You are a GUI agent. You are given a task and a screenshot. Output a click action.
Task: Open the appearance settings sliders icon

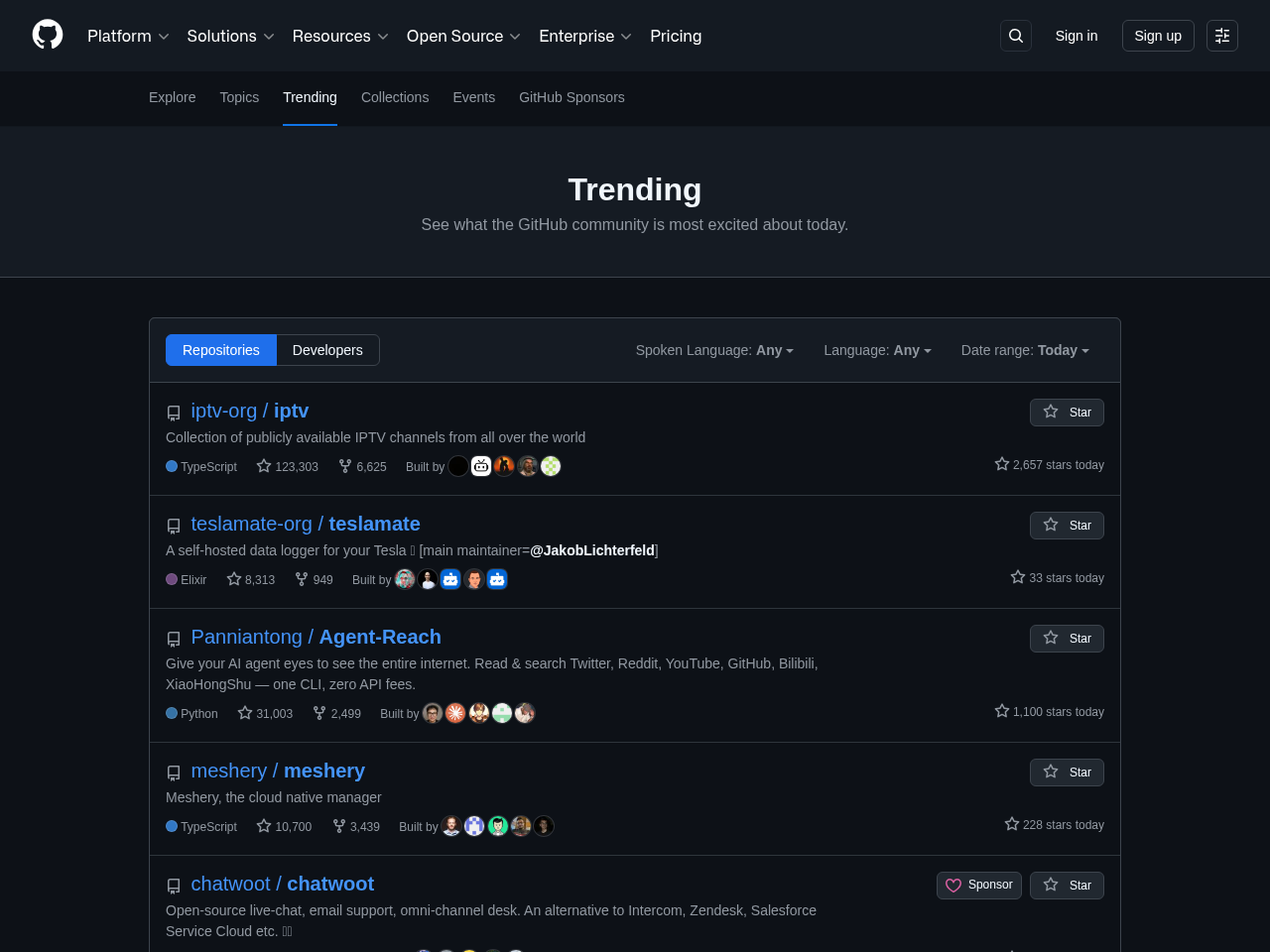click(1222, 36)
